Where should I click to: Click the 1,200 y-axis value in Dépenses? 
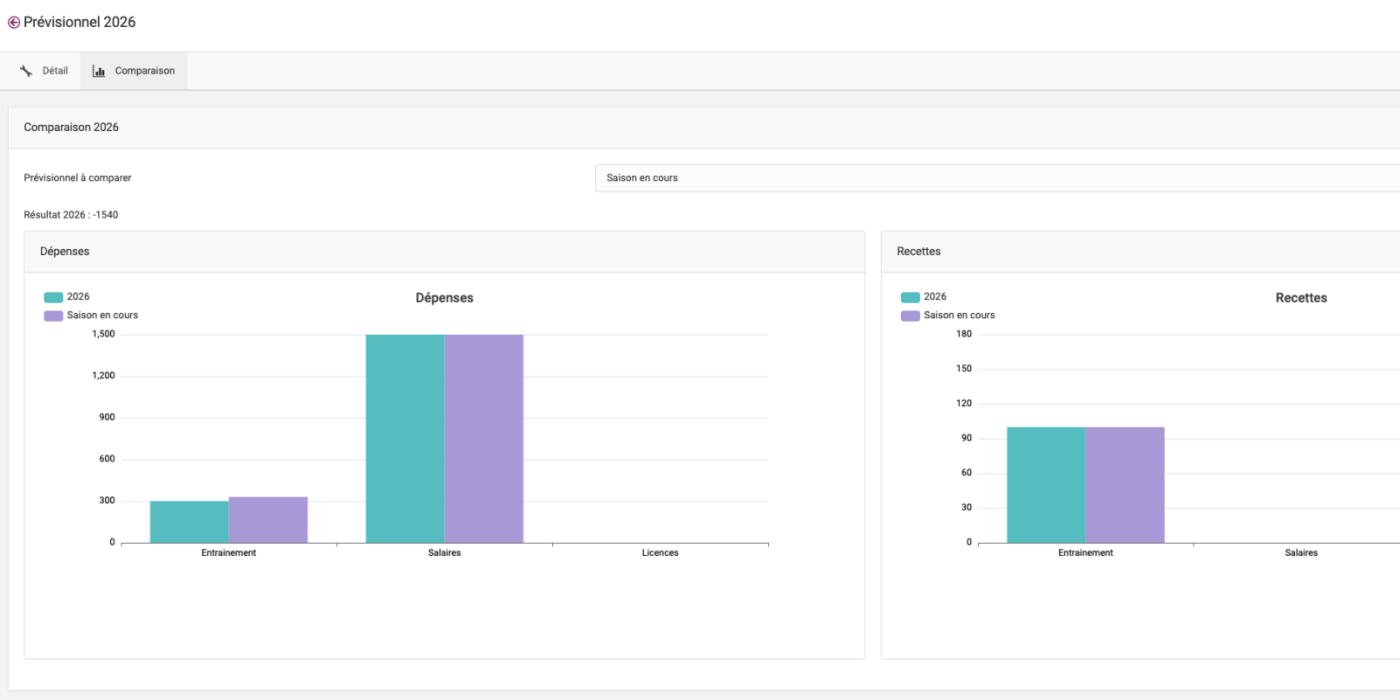[x=103, y=376]
